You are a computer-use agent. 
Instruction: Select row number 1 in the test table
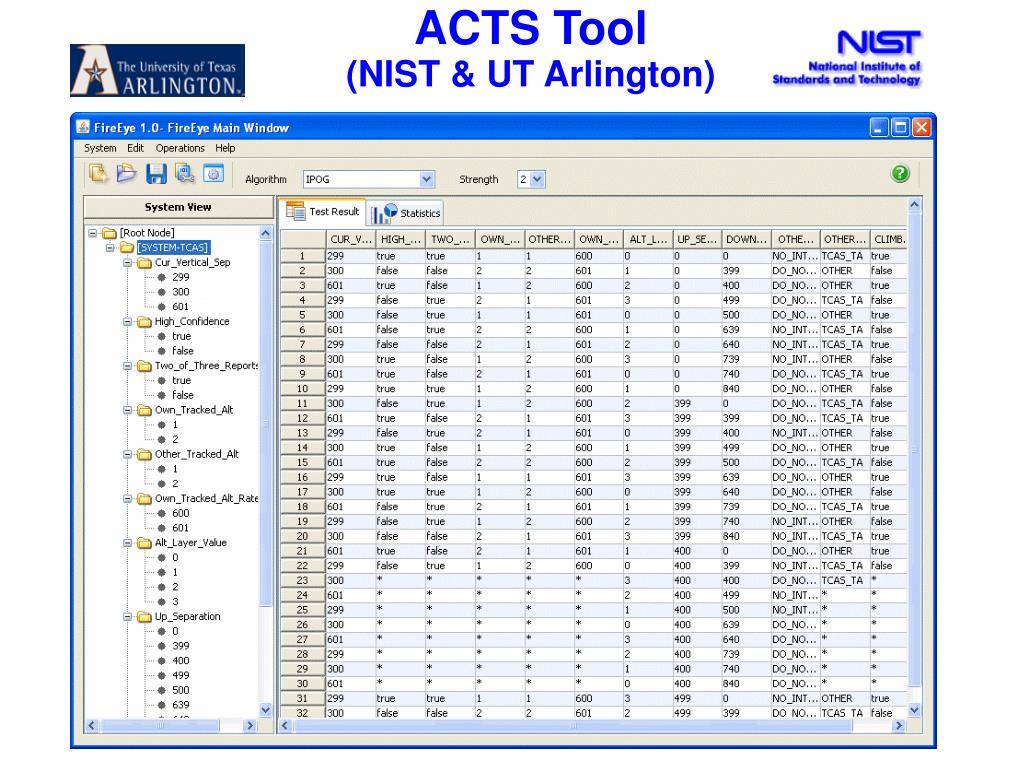[x=303, y=256]
